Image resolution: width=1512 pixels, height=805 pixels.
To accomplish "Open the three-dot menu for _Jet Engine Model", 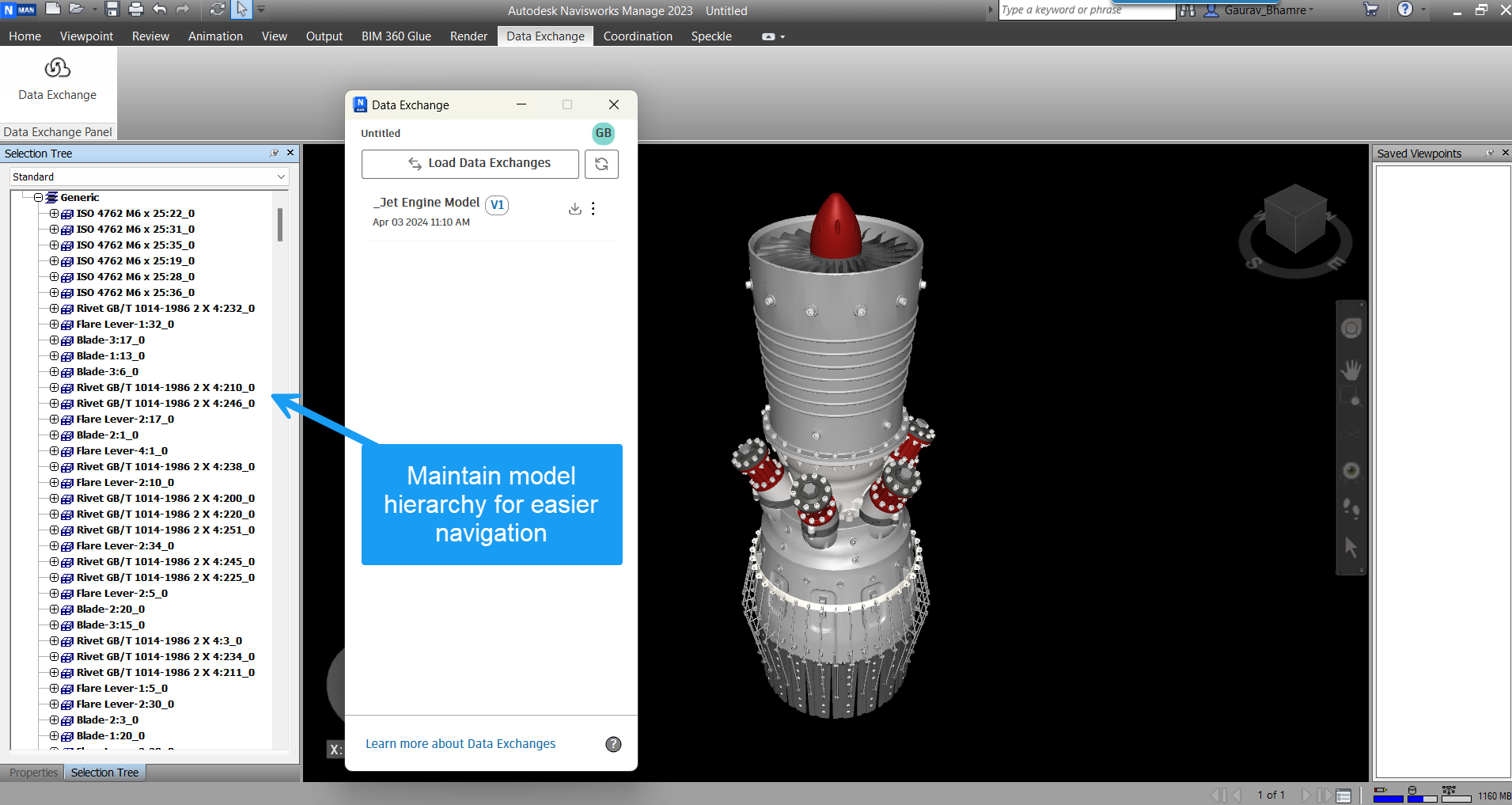I will tap(593, 208).
